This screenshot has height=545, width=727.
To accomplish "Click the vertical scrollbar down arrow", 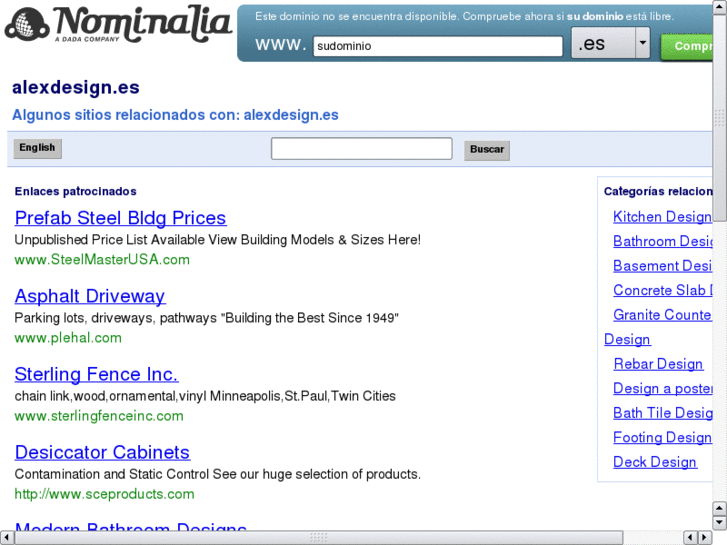I will click(x=720, y=523).
